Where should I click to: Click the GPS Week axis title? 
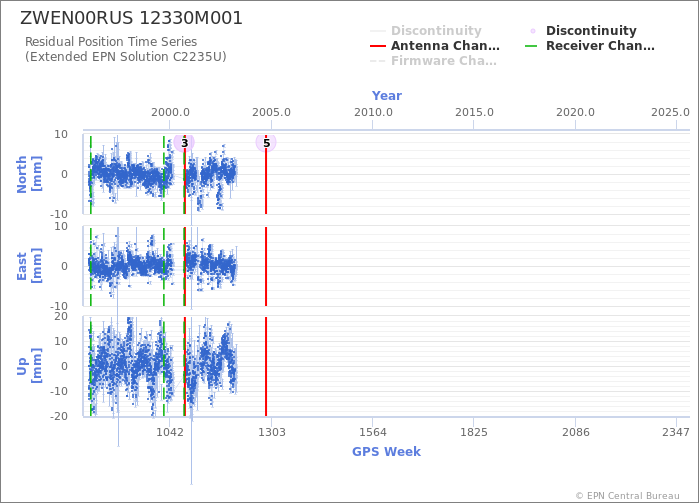[x=386, y=451]
